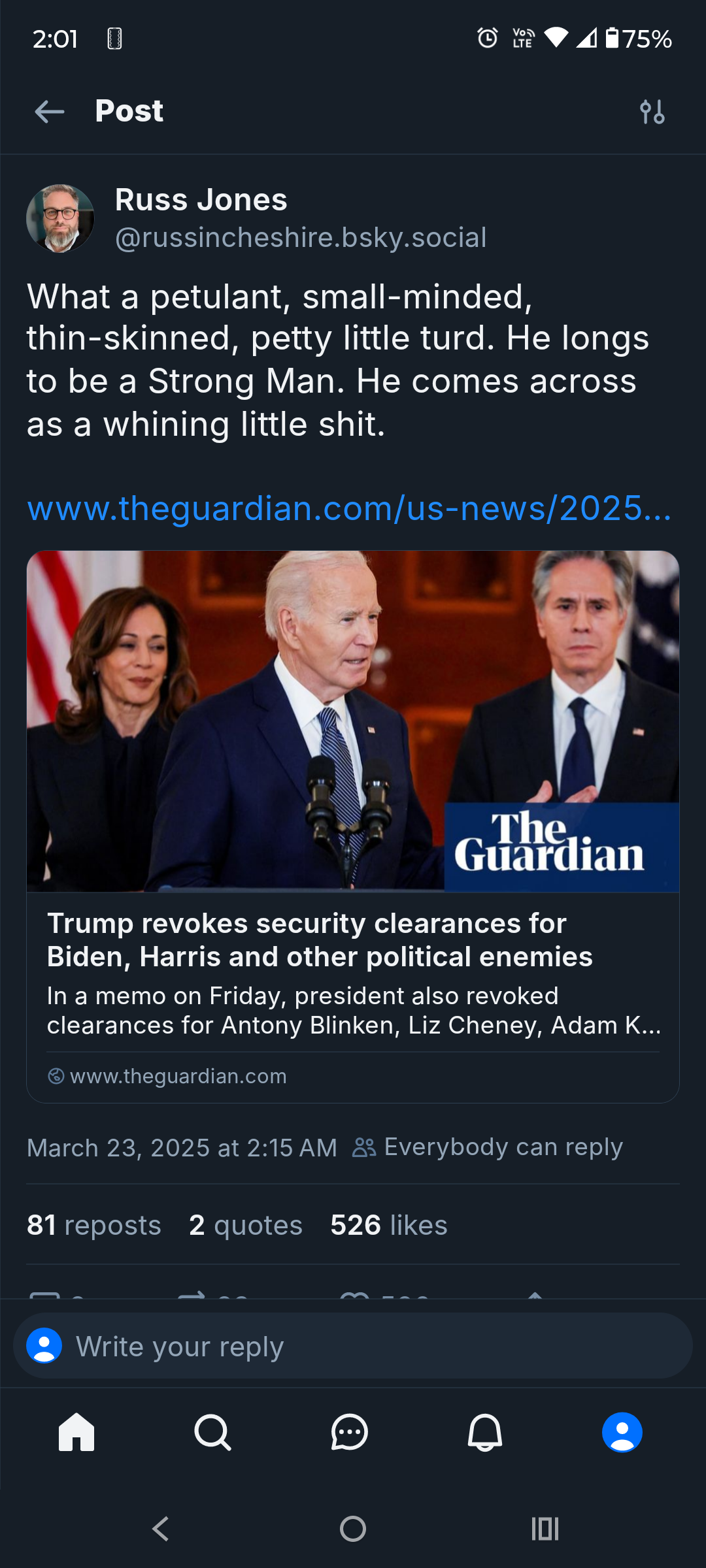Open thread preferences settings icon

tap(652, 112)
